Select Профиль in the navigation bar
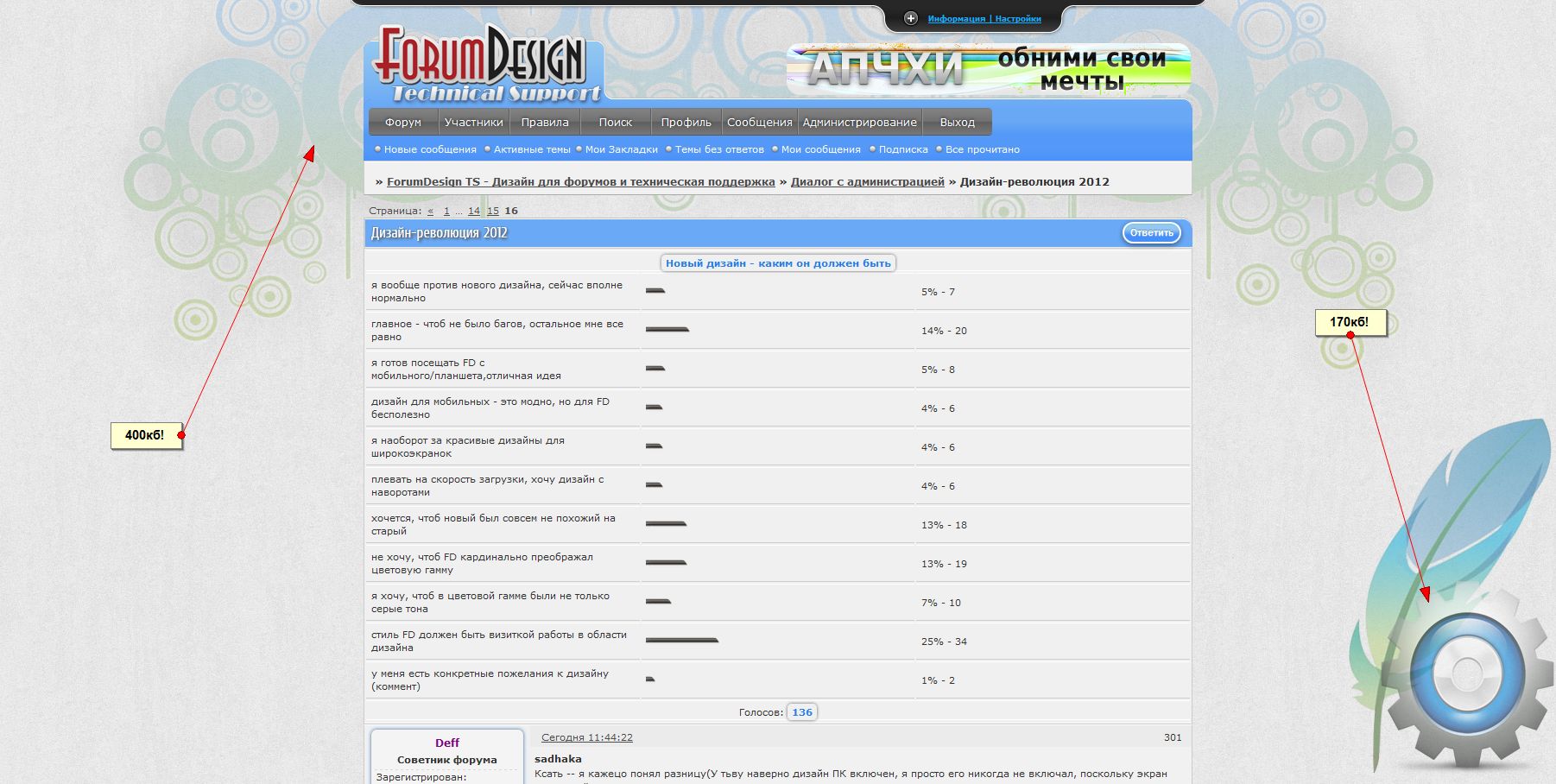This screenshot has width=1556, height=784. (x=686, y=123)
